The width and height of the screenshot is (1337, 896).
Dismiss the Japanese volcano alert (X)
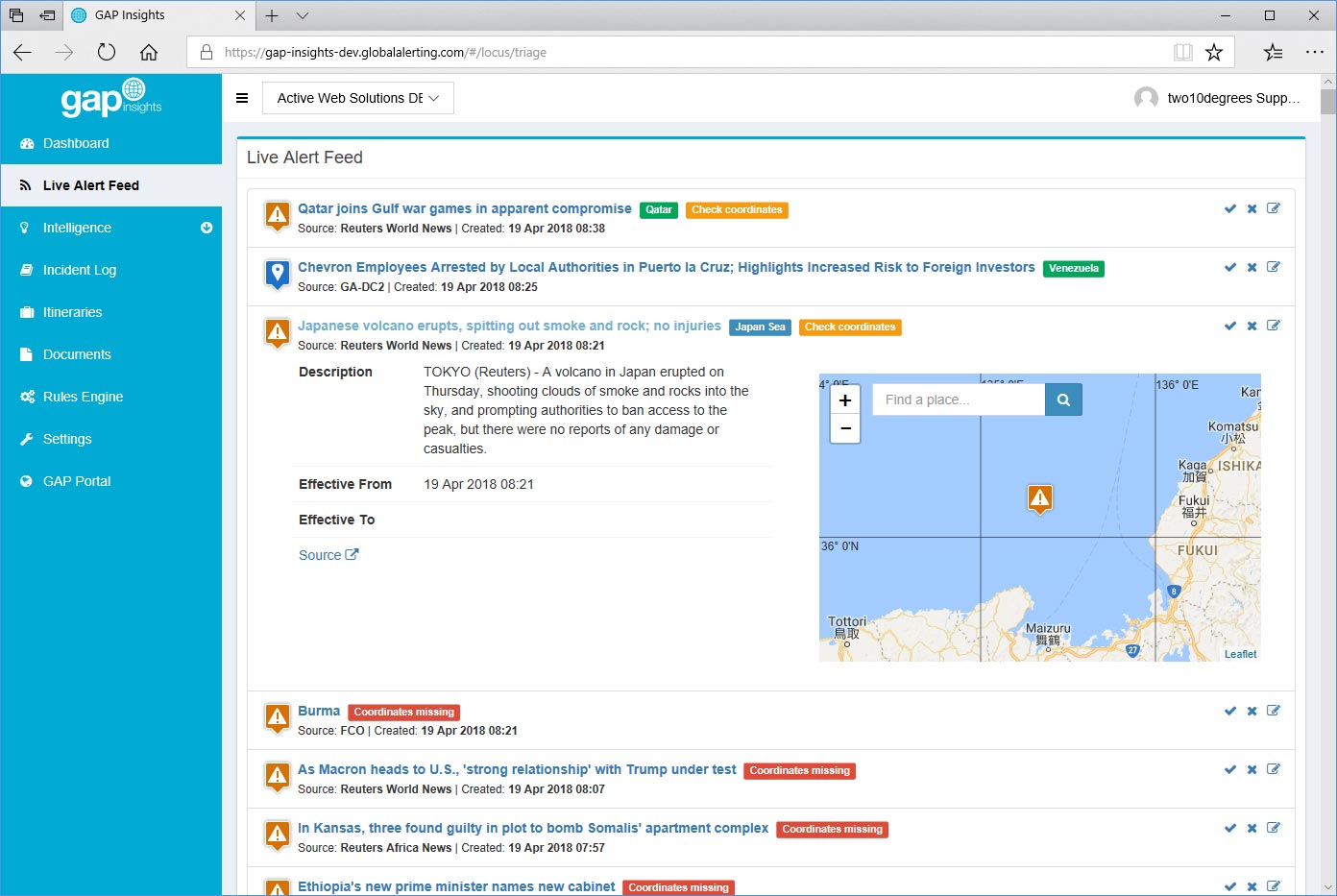pos(1252,326)
